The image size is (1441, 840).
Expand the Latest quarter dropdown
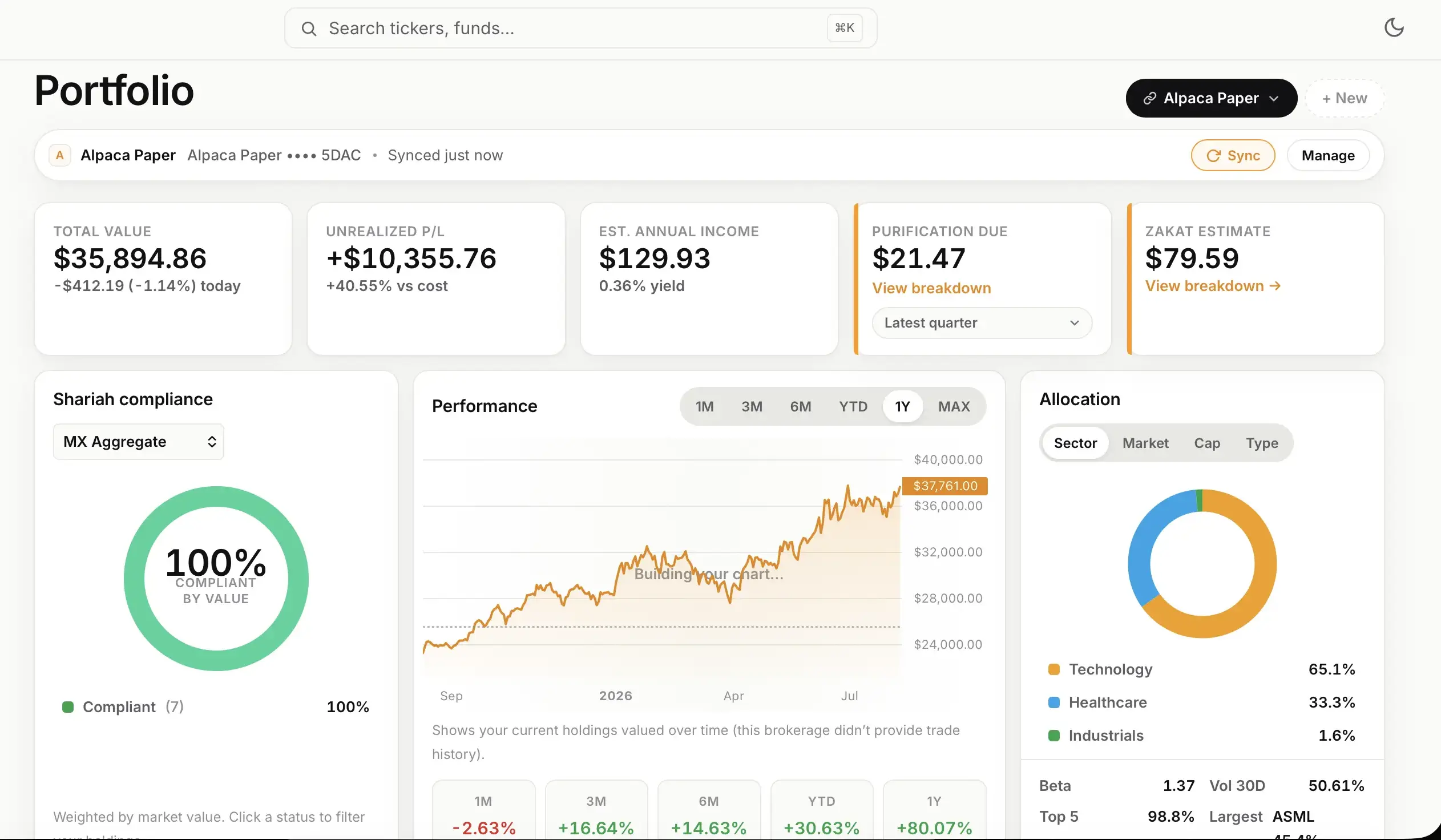(x=982, y=323)
